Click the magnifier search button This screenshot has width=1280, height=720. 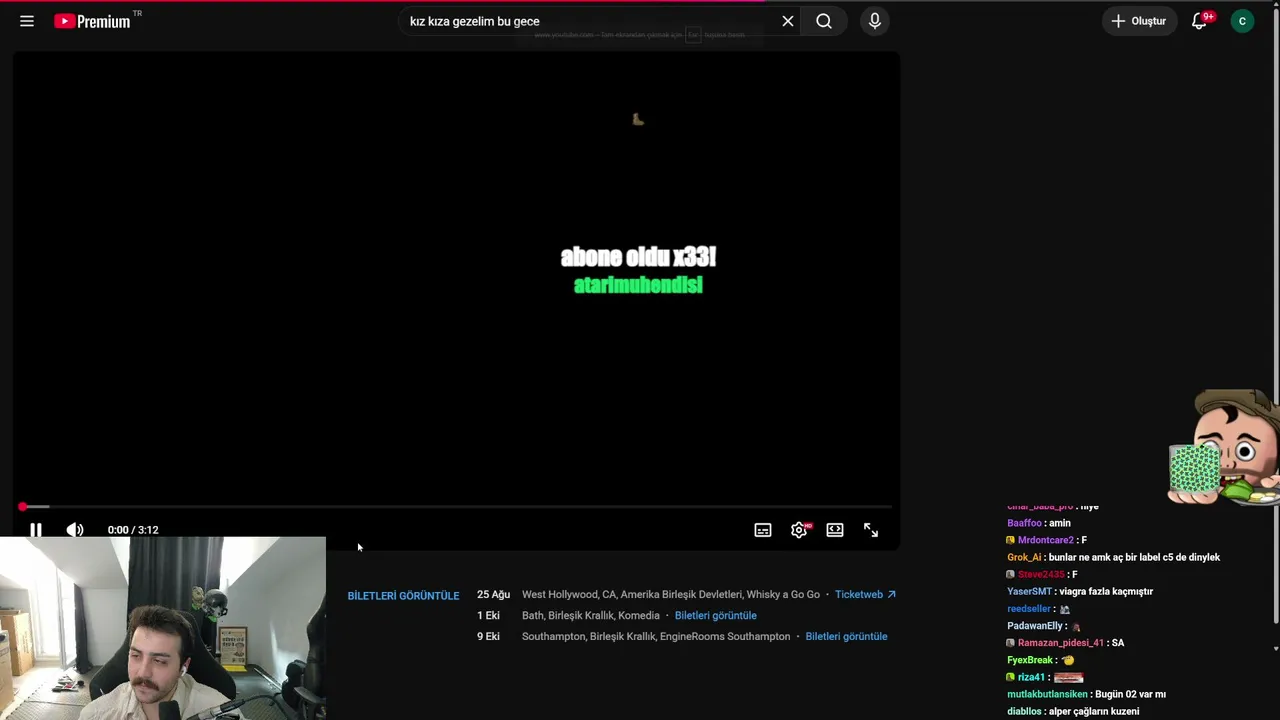(824, 21)
